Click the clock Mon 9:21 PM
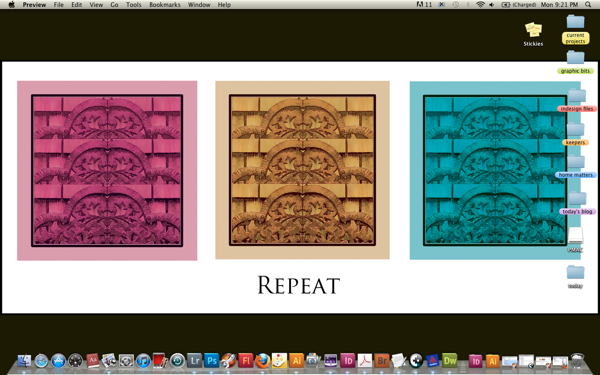600x375 pixels. 559,5
